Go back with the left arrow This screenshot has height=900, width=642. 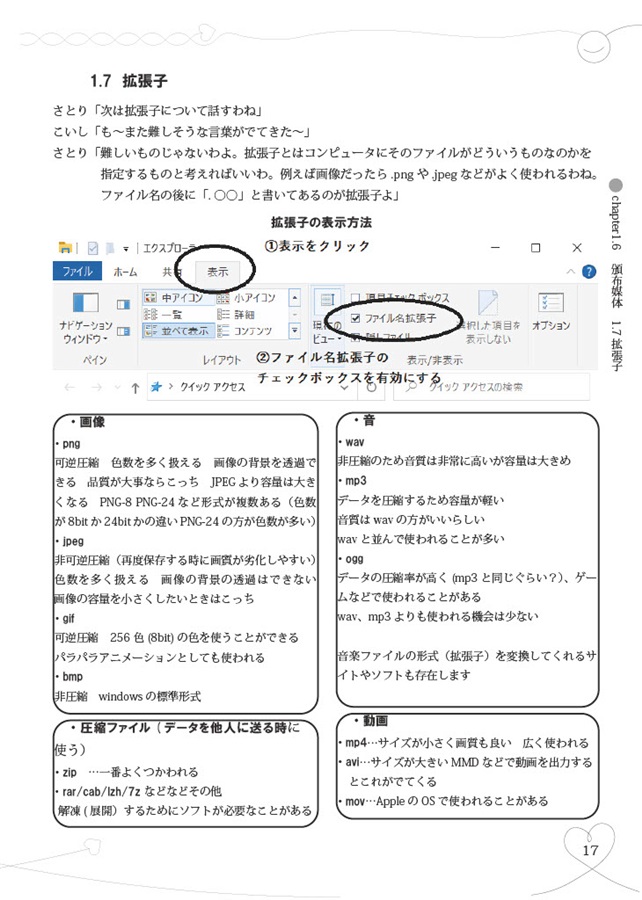(69, 388)
